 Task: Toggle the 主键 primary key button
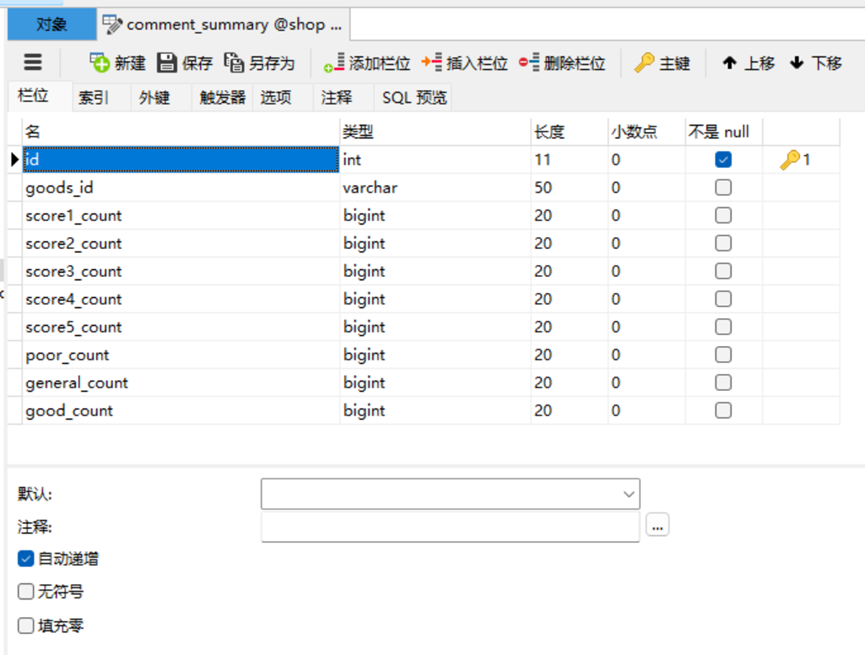(x=662, y=63)
